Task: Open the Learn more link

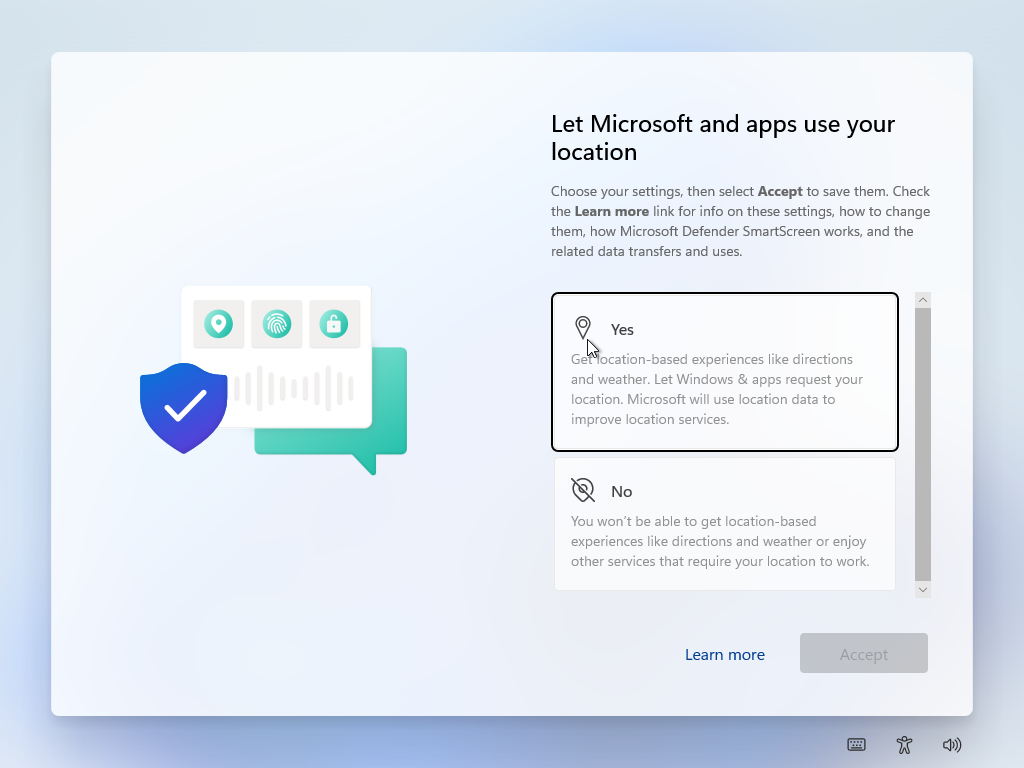Action: (724, 654)
